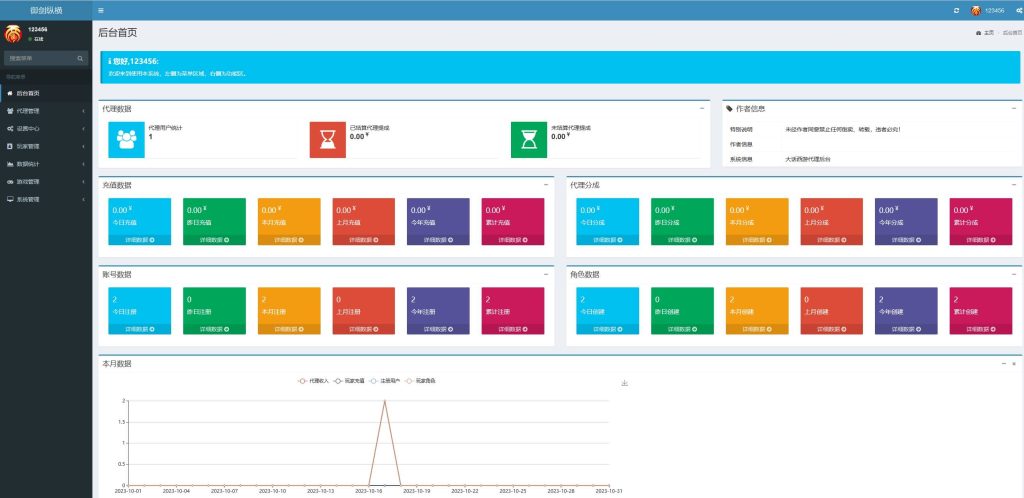Toggle 注册用户 series in chart legend
The image size is (1024, 498).
pos(388,381)
